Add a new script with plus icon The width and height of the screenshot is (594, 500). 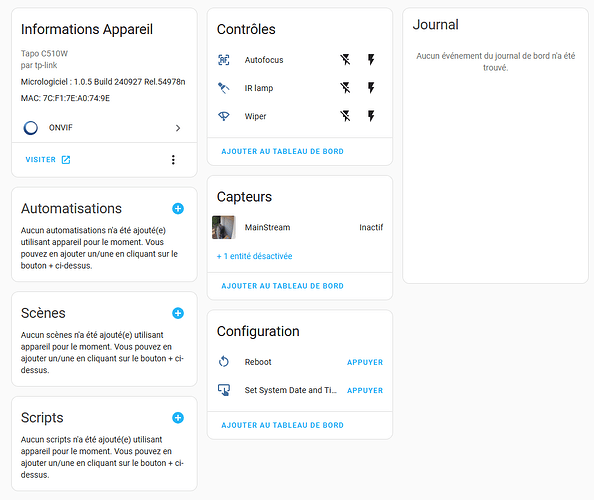point(178,417)
